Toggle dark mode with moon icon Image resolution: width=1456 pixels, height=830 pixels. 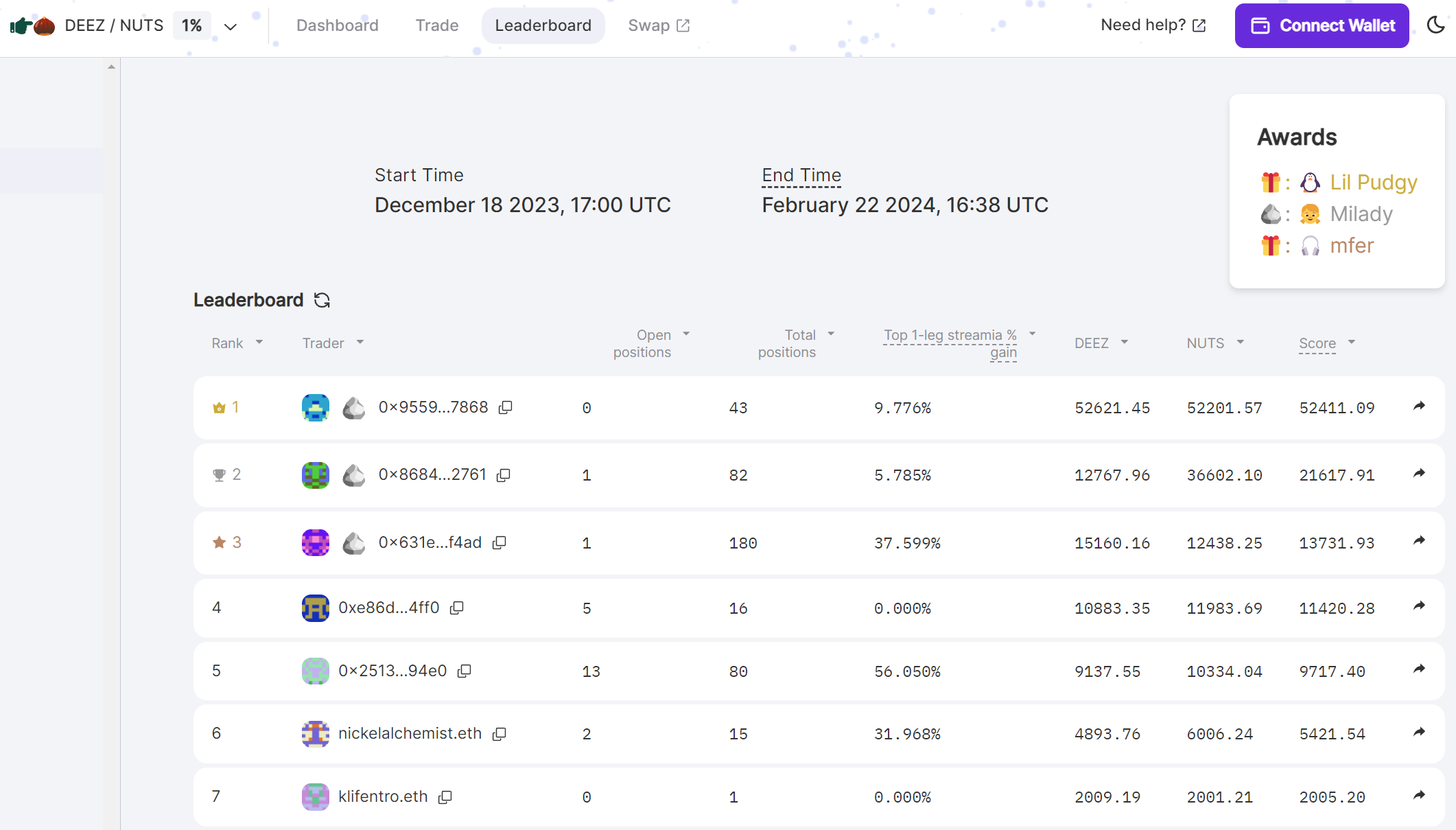tap(1435, 25)
